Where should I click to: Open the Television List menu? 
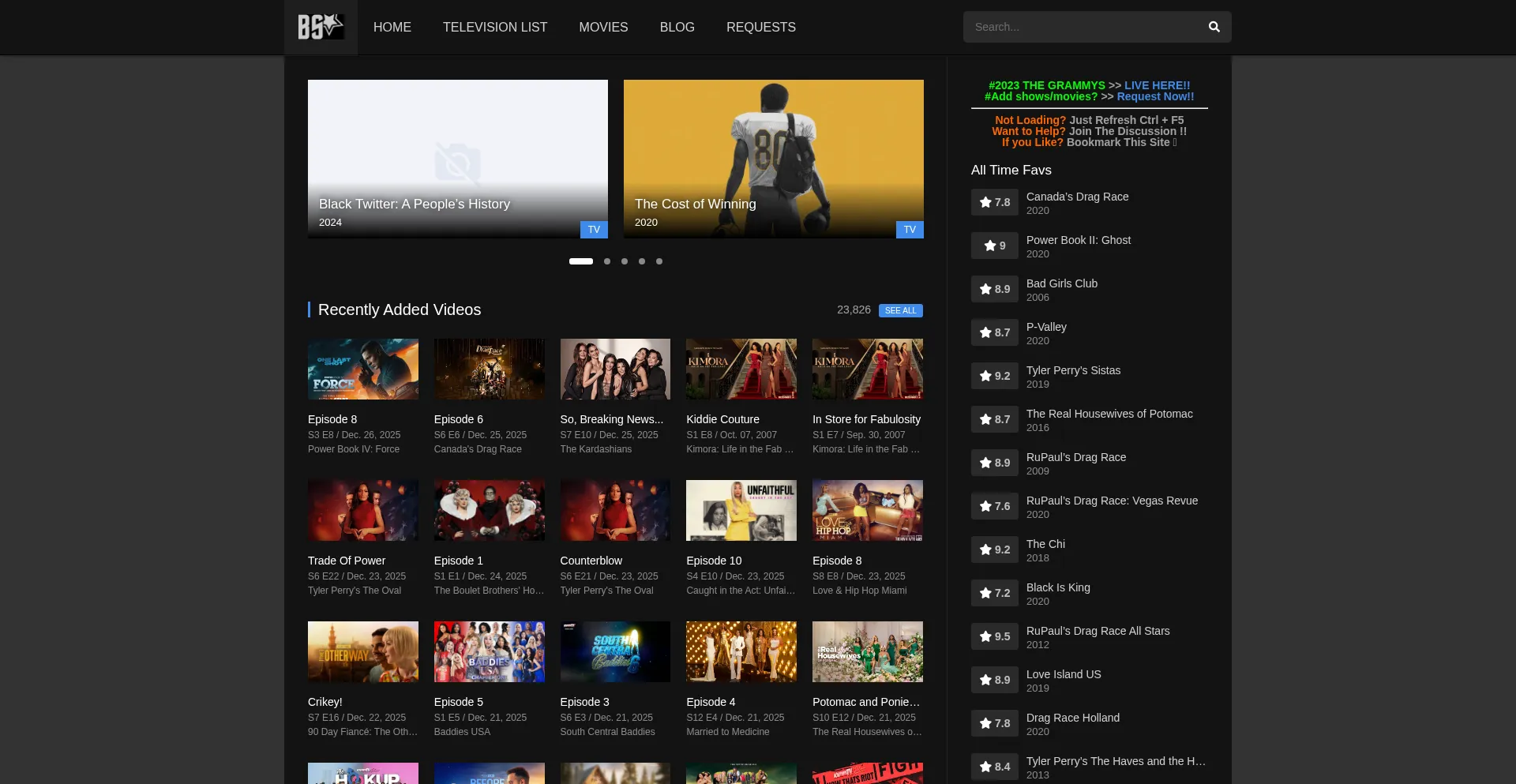point(495,27)
